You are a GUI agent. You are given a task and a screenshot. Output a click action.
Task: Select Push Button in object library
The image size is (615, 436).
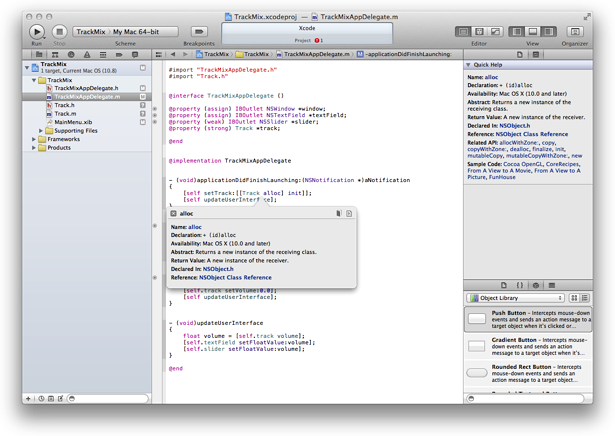coord(528,319)
